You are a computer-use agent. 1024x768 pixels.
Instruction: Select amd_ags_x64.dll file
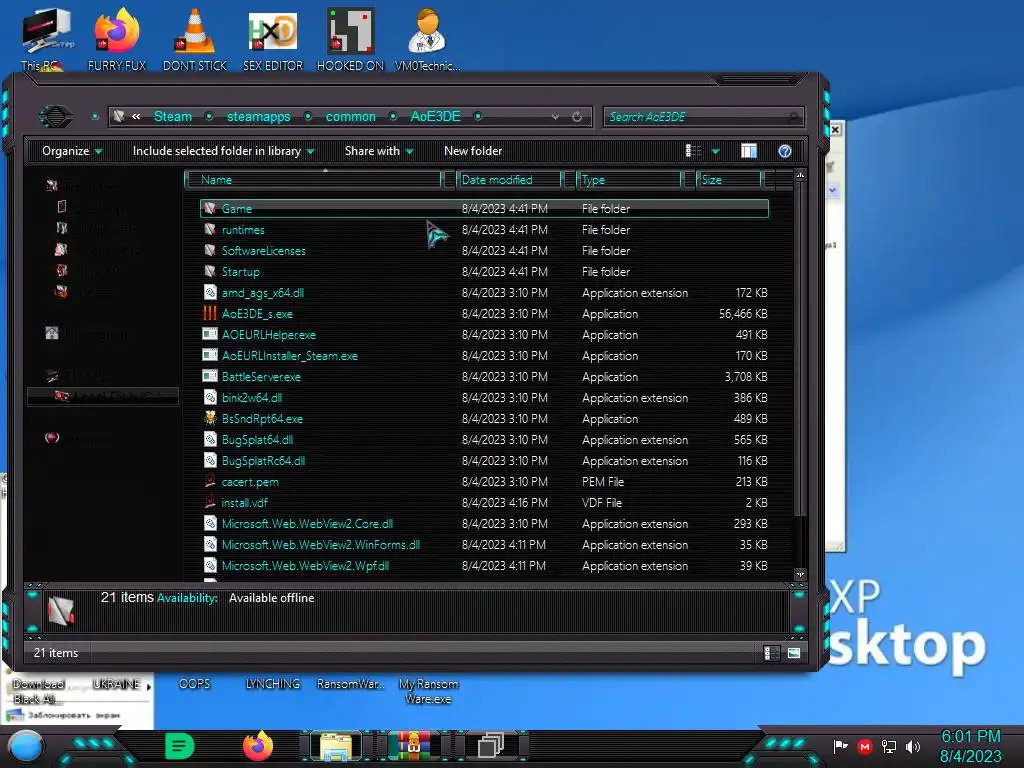tap(485, 293)
